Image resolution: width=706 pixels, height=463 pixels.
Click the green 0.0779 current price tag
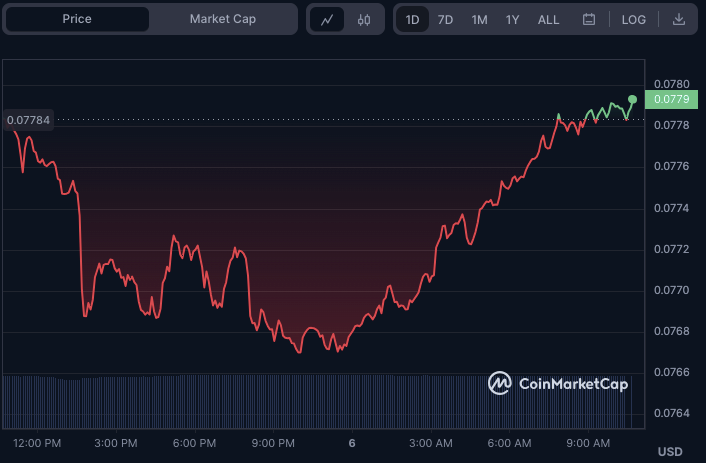[x=670, y=99]
